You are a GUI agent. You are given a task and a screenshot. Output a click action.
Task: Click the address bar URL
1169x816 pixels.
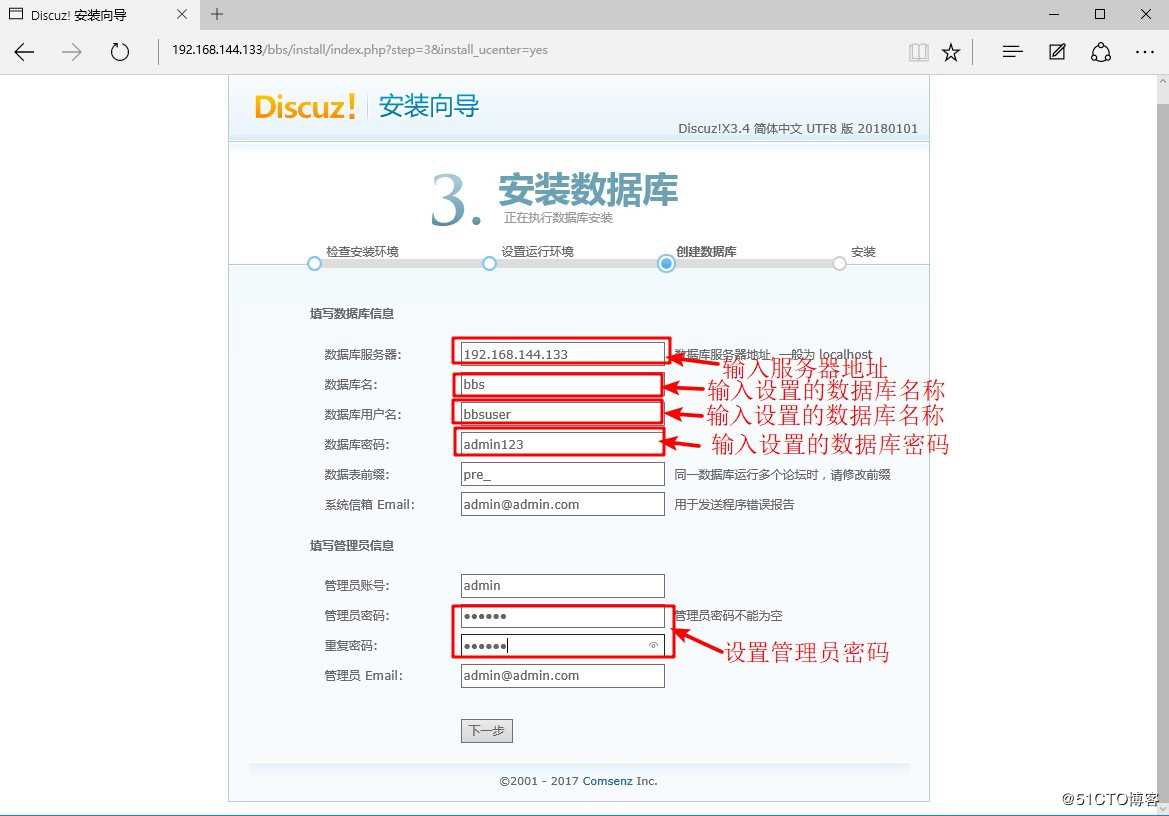pyautogui.click(x=360, y=50)
